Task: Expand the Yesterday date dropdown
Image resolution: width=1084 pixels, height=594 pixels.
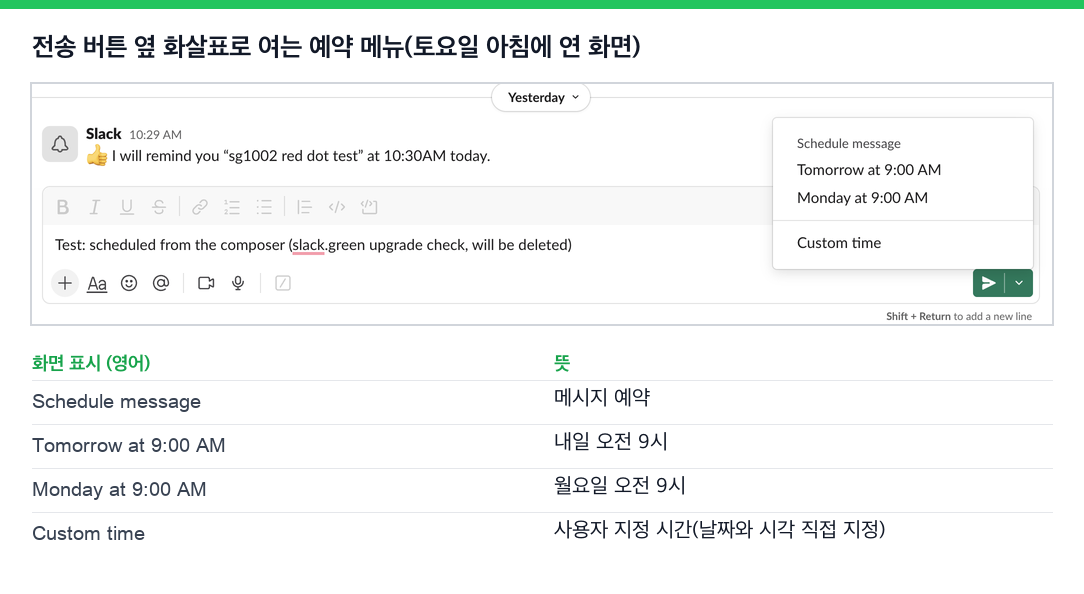Action: [x=541, y=98]
